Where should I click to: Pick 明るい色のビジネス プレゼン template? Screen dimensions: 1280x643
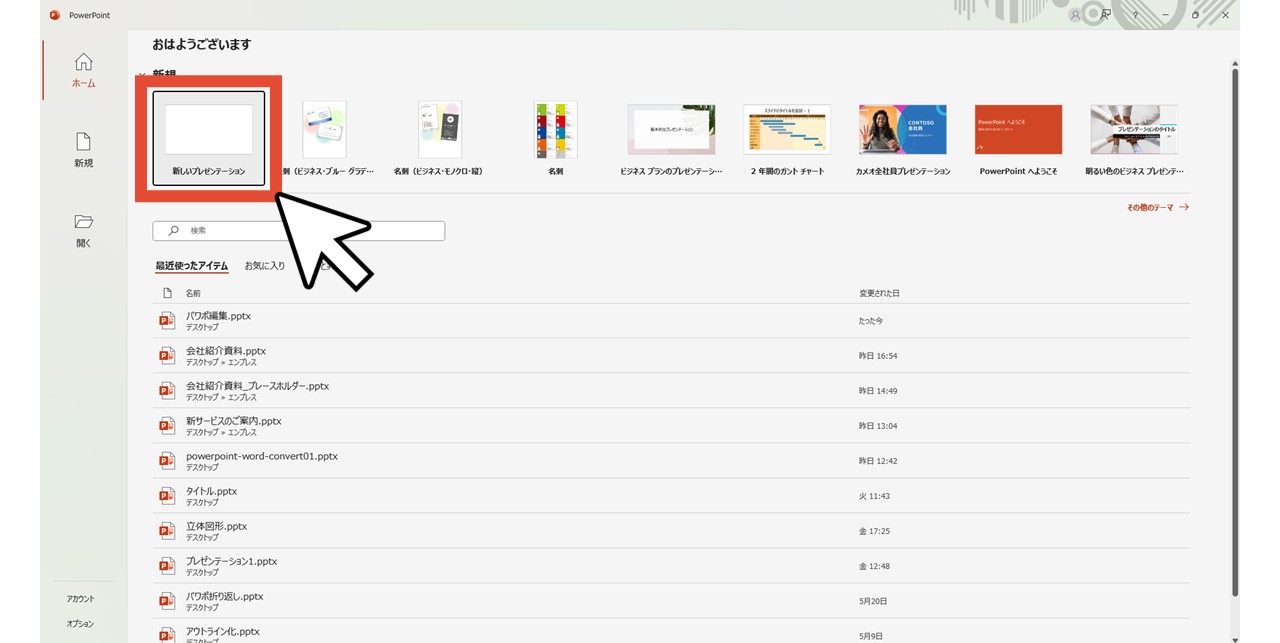tap(1134, 138)
